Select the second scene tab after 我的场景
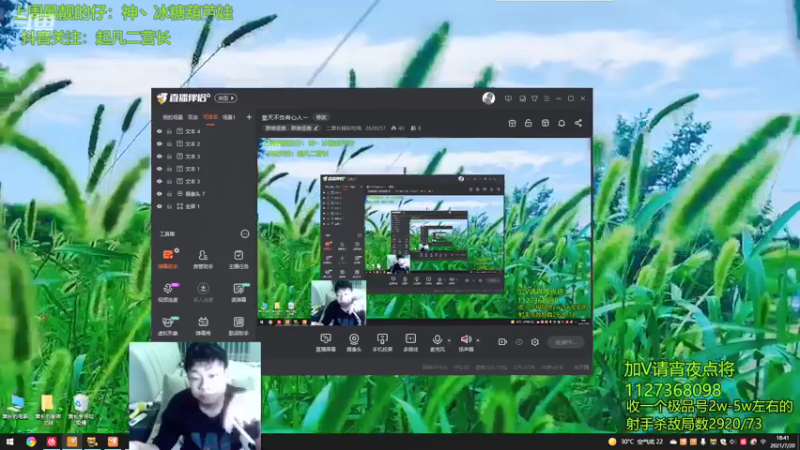800x450 pixels. 193,117
